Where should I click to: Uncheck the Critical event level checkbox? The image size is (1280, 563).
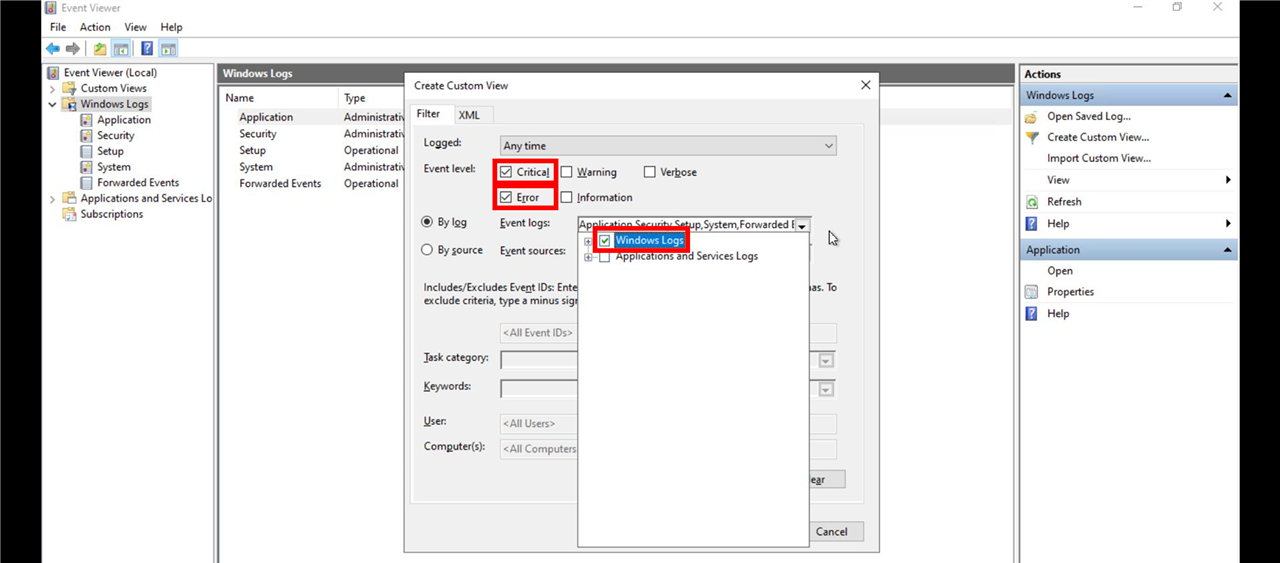[506, 172]
